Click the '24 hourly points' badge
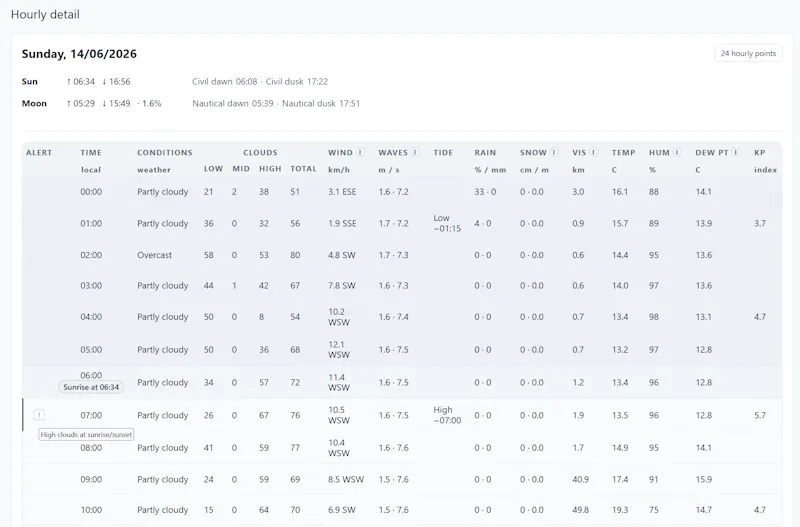Screen dimensions: 800x527 pos(748,54)
